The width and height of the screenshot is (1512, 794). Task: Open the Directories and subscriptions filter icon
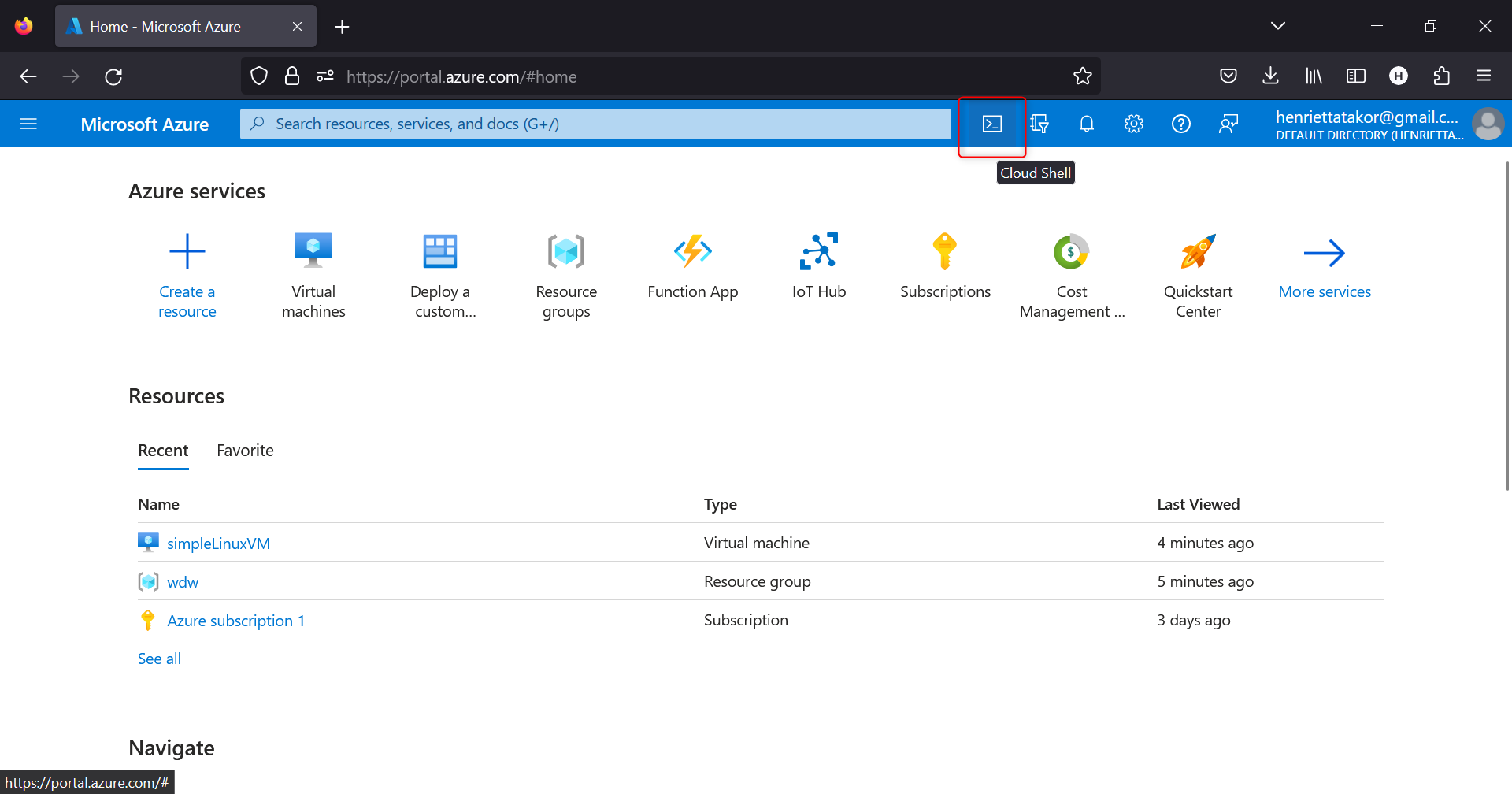1039,124
